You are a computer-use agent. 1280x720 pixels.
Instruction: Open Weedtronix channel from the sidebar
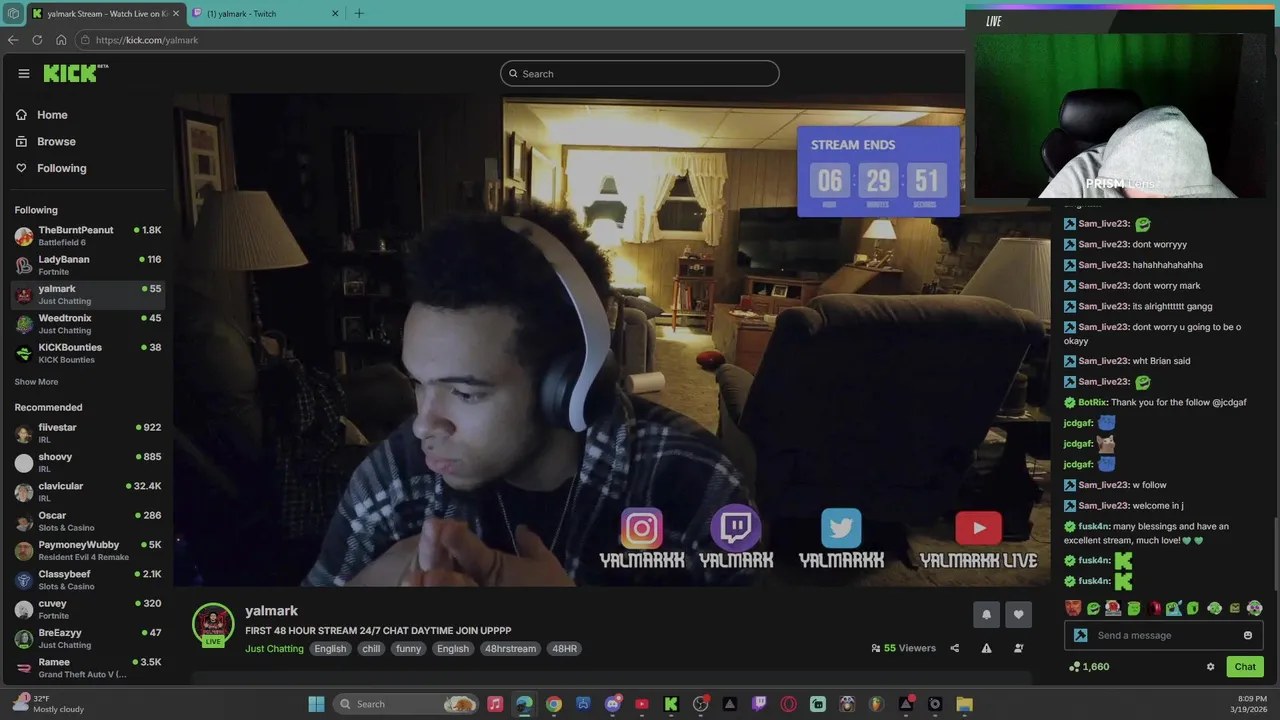click(x=88, y=324)
